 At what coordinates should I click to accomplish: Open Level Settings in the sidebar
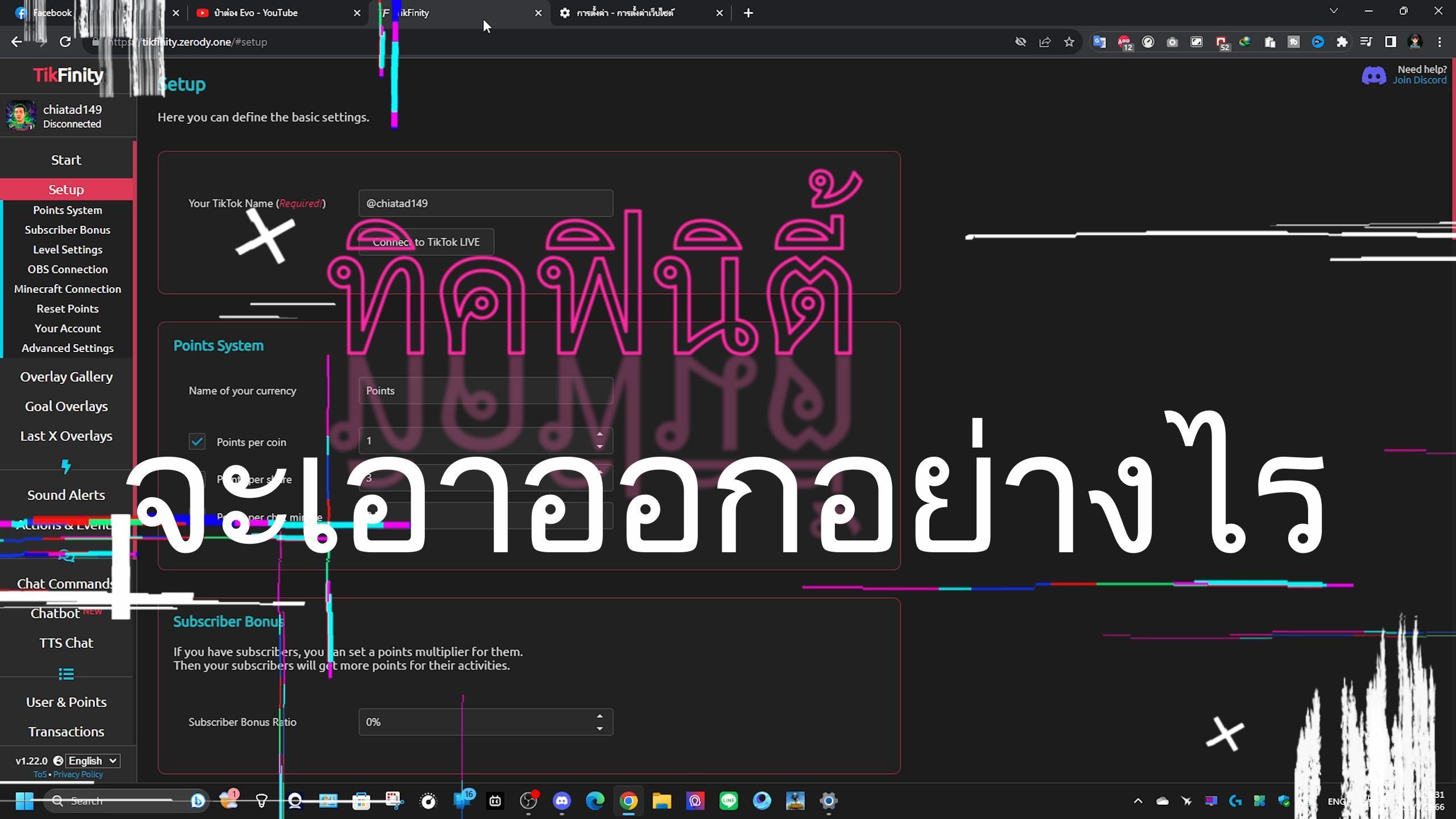click(x=68, y=249)
